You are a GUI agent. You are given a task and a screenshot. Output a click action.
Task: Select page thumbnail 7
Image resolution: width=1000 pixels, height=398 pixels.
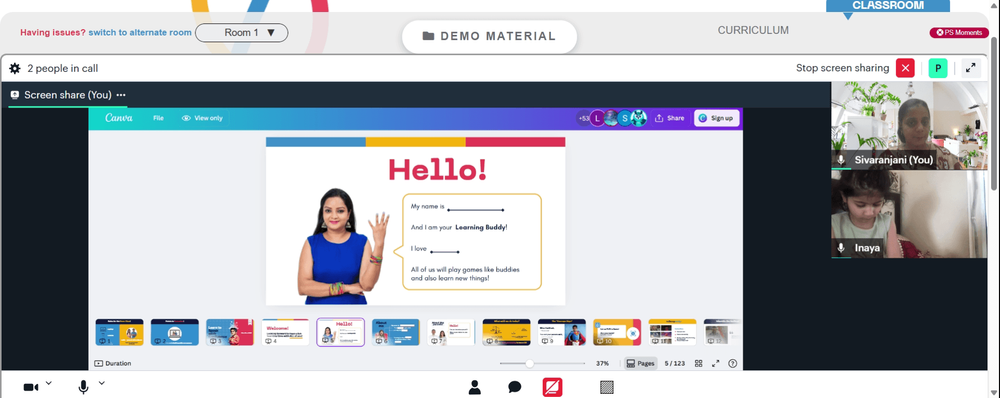tap(451, 332)
